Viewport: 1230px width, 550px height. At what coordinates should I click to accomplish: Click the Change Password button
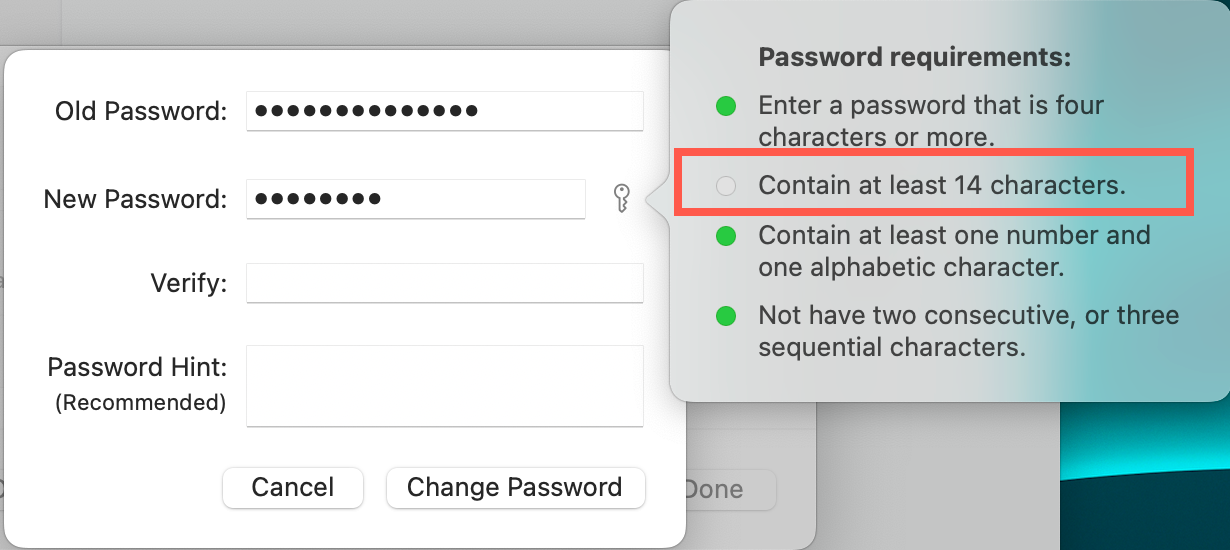pyautogui.click(x=515, y=488)
